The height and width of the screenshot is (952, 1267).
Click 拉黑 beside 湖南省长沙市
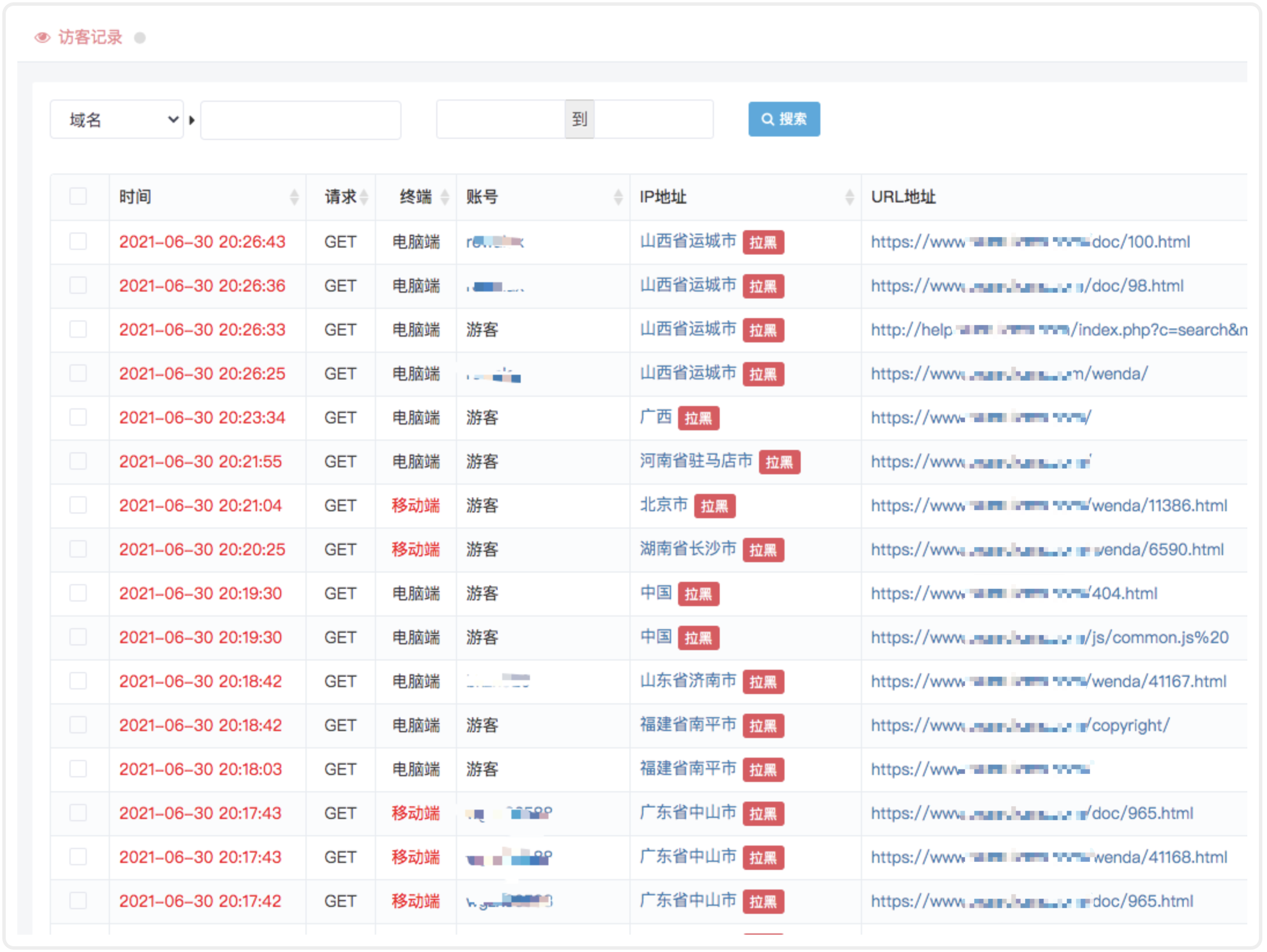click(763, 550)
